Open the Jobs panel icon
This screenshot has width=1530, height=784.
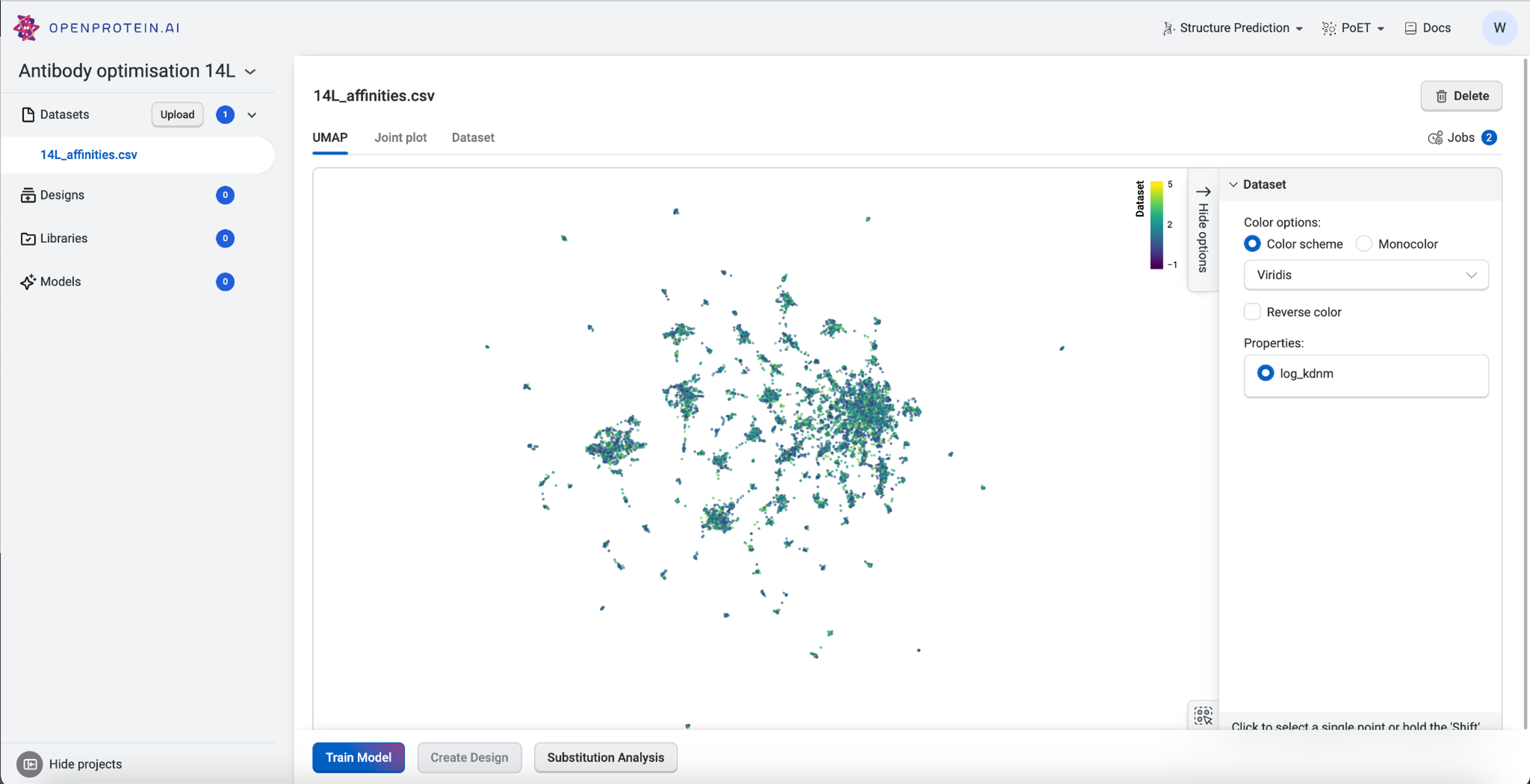[x=1435, y=138]
